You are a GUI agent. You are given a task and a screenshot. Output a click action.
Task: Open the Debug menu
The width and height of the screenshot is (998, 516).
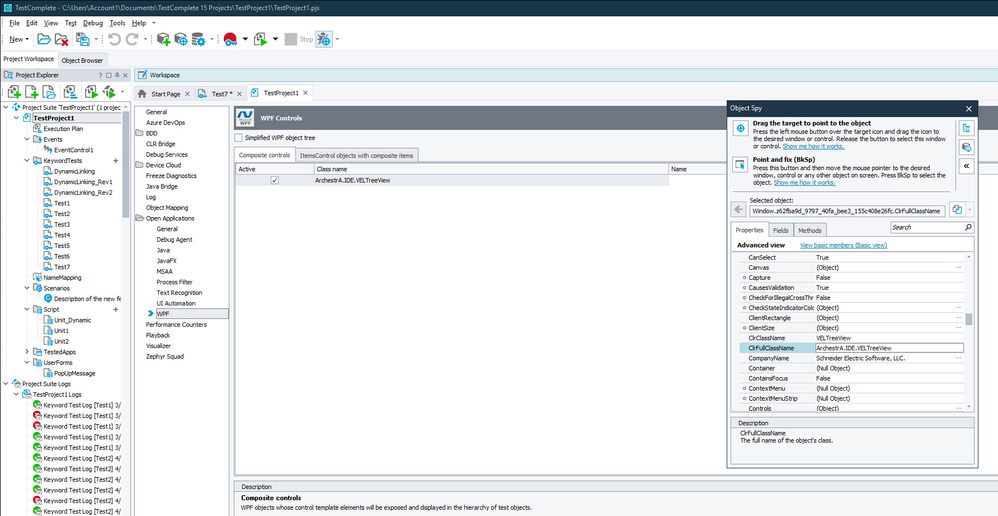(92, 22)
